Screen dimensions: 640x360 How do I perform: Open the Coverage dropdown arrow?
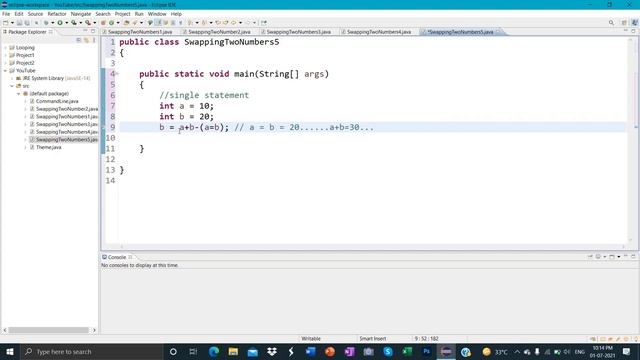pos(81,22)
